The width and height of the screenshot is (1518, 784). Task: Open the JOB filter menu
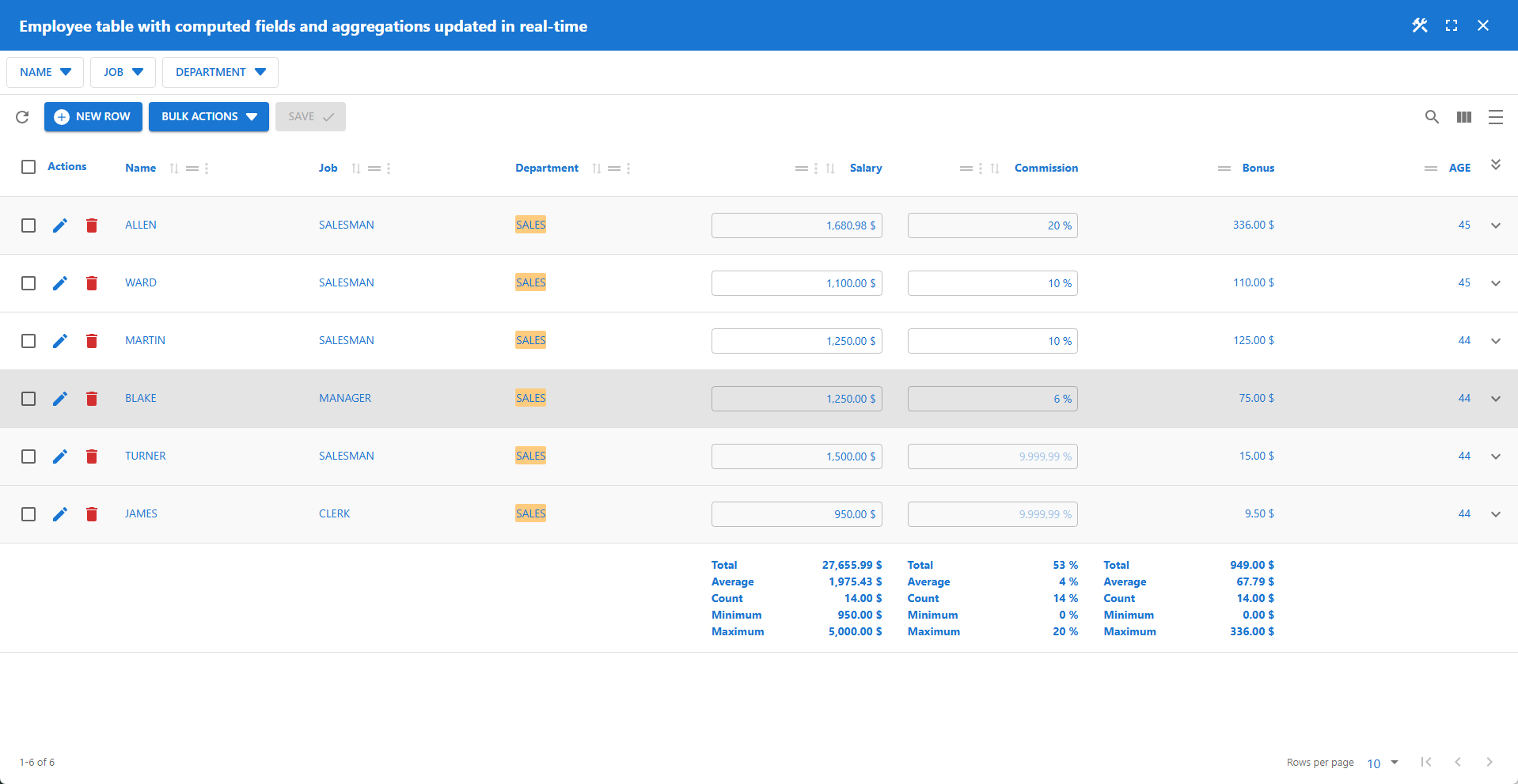click(x=123, y=72)
